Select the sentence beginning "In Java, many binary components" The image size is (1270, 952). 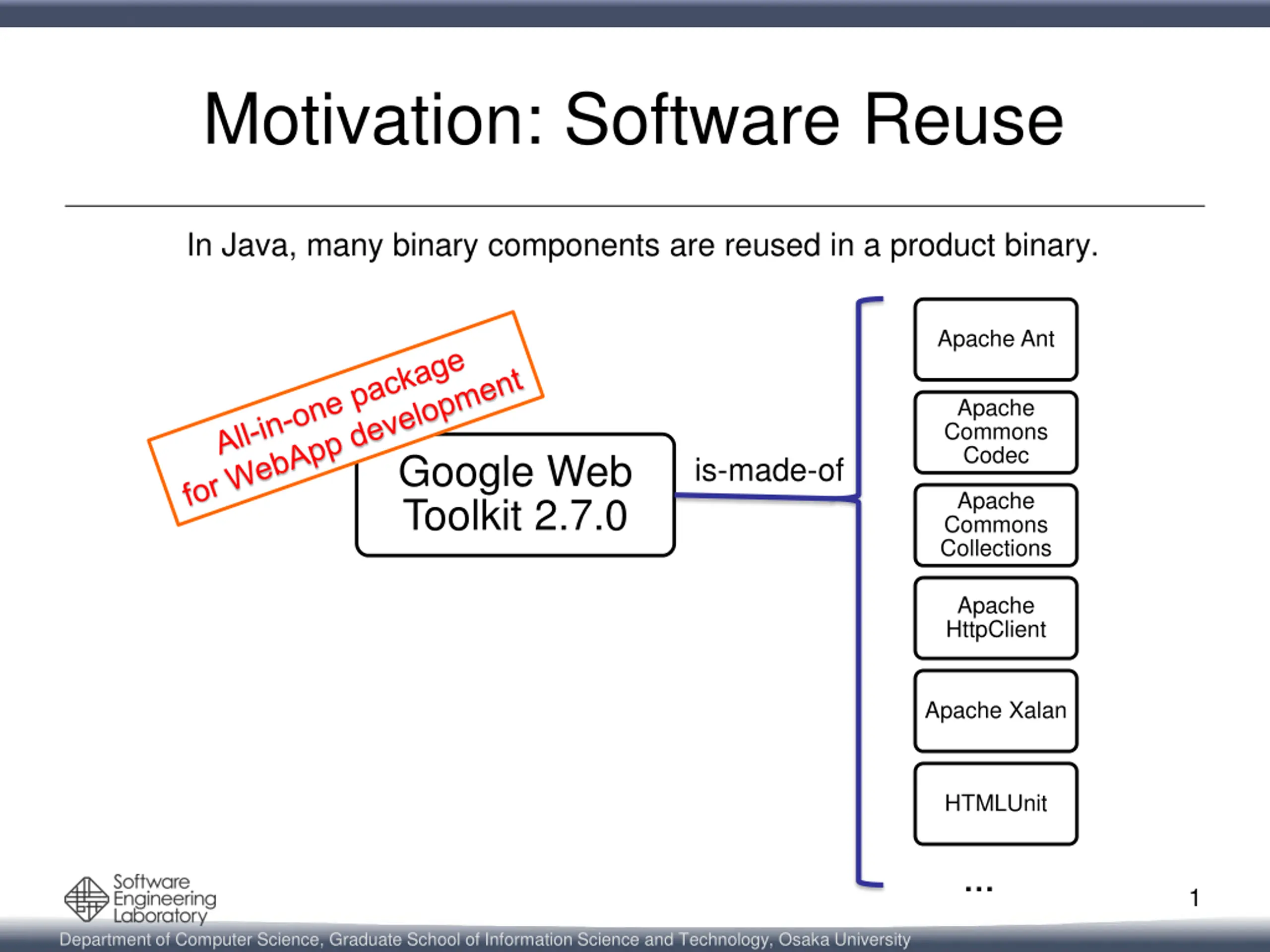(642, 245)
